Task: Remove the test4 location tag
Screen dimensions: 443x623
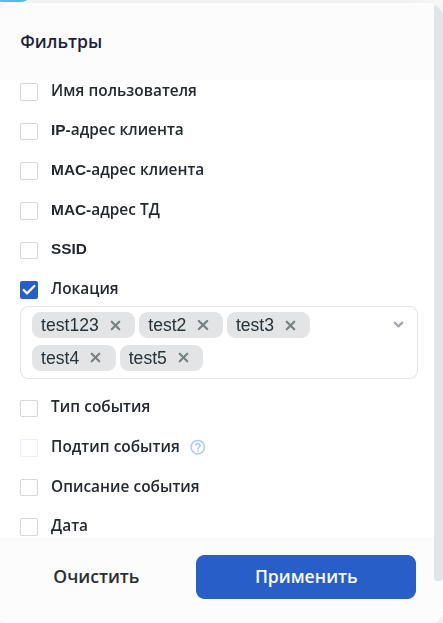Action: click(x=95, y=358)
